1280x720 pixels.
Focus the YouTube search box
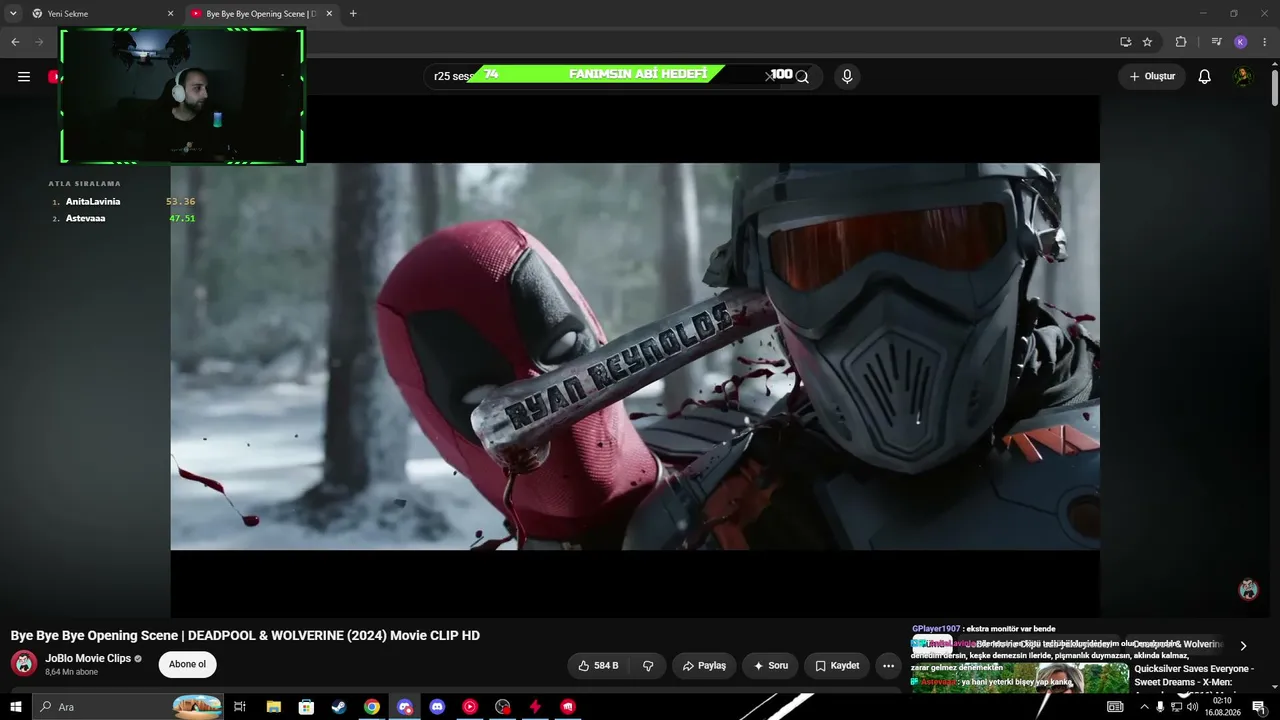click(600, 77)
